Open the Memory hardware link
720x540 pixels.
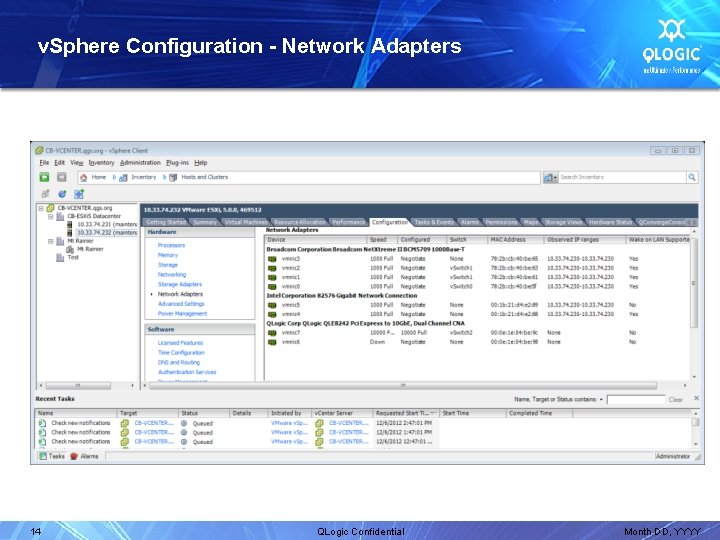tap(168, 255)
